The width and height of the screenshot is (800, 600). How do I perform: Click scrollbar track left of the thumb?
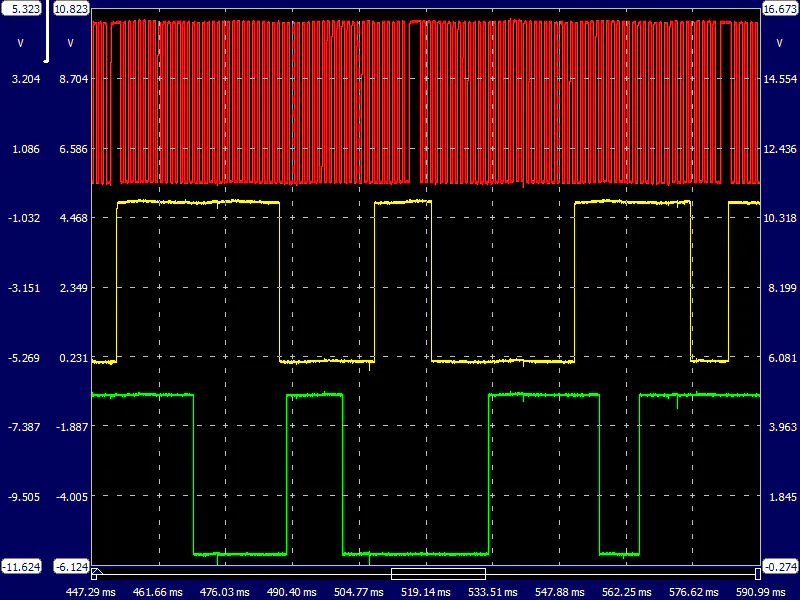(x=240, y=574)
